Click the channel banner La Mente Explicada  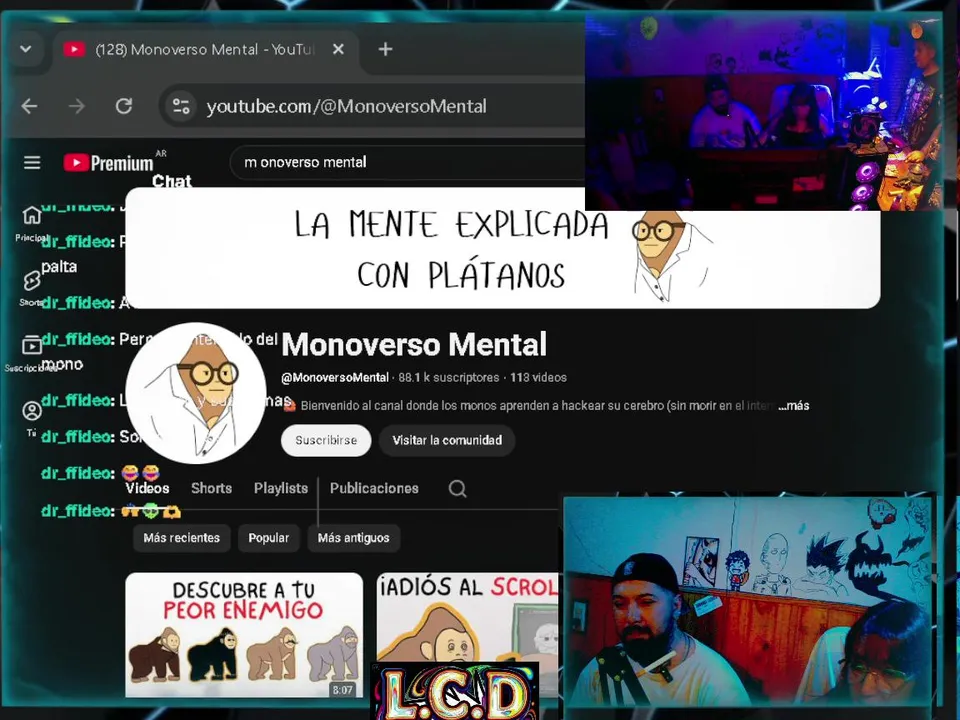coord(502,248)
